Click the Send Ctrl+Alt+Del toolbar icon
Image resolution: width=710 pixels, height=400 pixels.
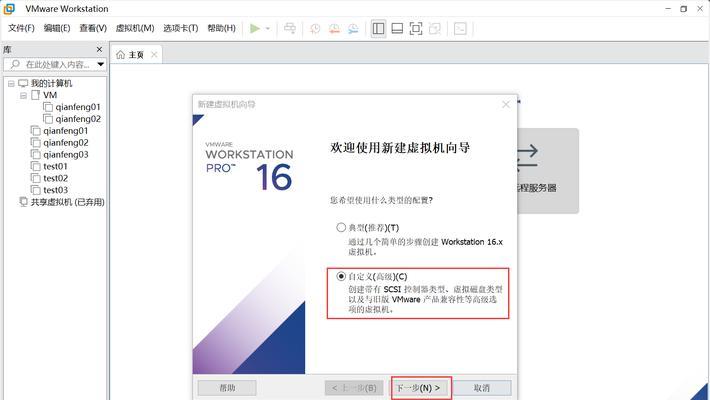[290, 29]
